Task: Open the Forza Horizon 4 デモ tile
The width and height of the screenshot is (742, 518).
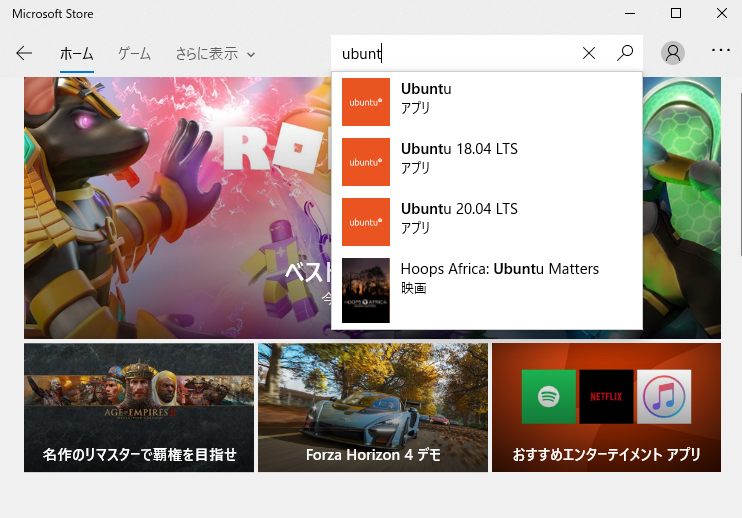Action: coord(373,407)
